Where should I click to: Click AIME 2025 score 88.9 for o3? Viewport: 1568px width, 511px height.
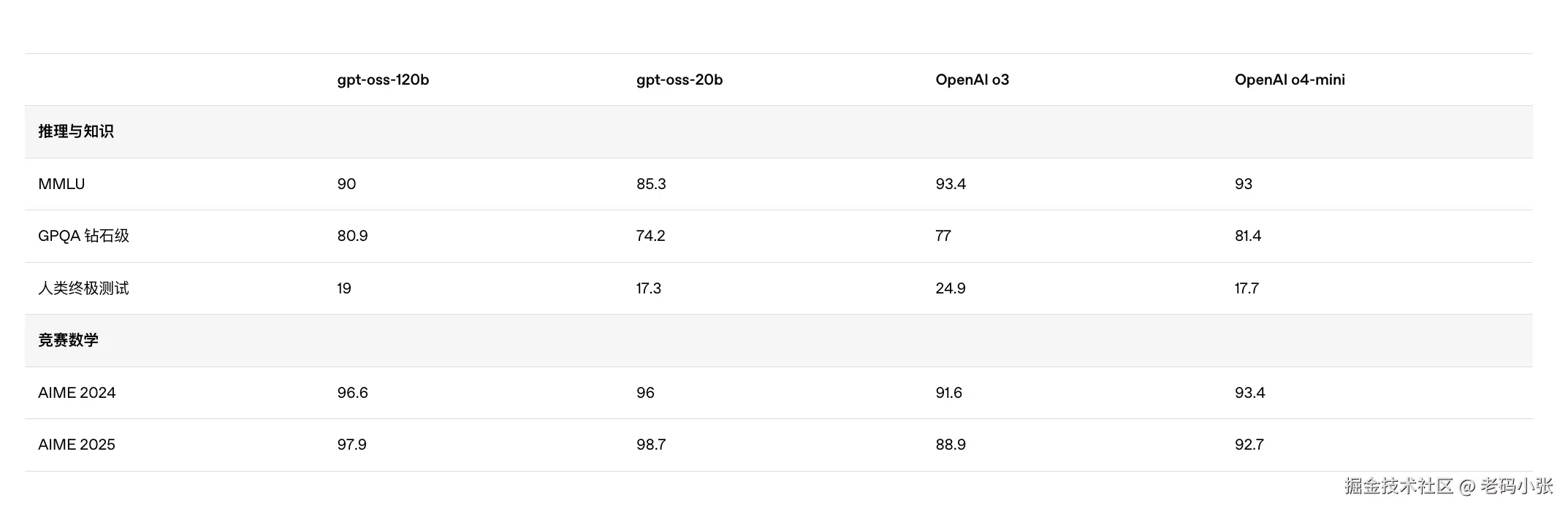point(950,445)
